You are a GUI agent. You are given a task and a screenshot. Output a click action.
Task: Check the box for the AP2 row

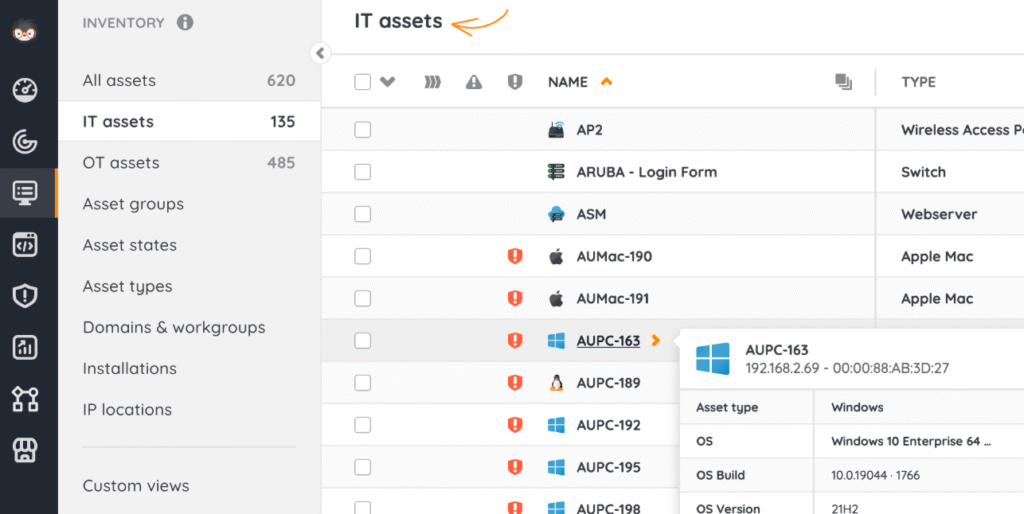363,130
